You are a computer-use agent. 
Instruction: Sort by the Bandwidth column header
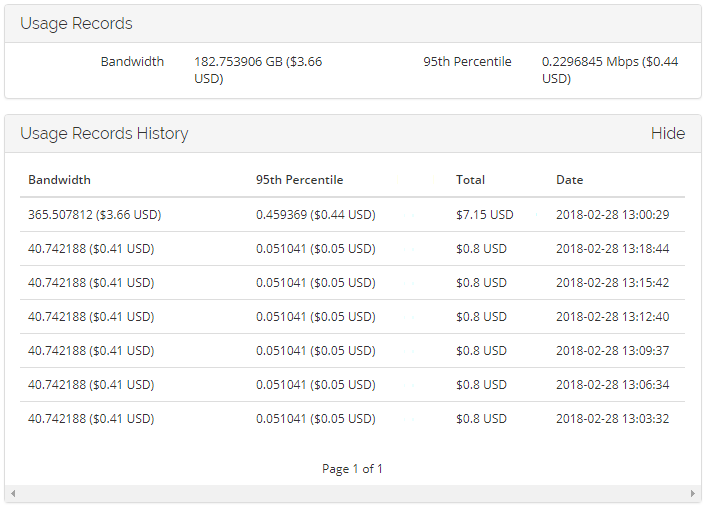59,180
